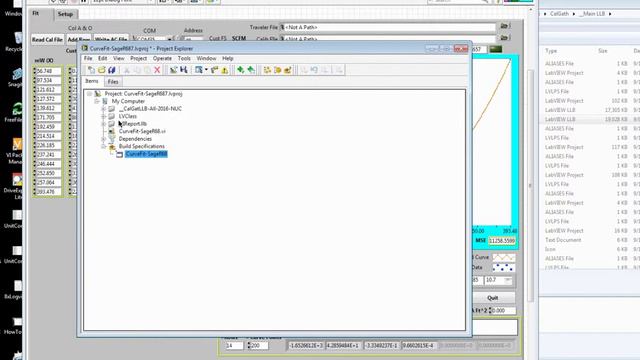Click the greyed Paste toolbar icon
Image resolution: width=640 pixels, height=360 pixels.
147,70
